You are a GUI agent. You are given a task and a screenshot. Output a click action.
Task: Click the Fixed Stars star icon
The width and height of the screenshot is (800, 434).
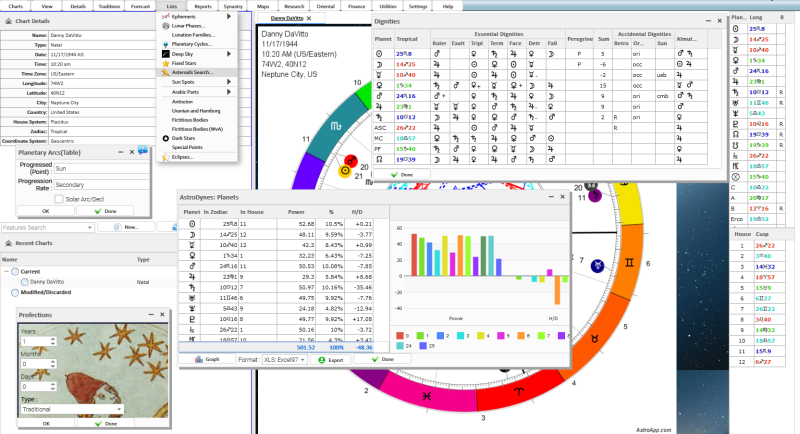[165, 63]
